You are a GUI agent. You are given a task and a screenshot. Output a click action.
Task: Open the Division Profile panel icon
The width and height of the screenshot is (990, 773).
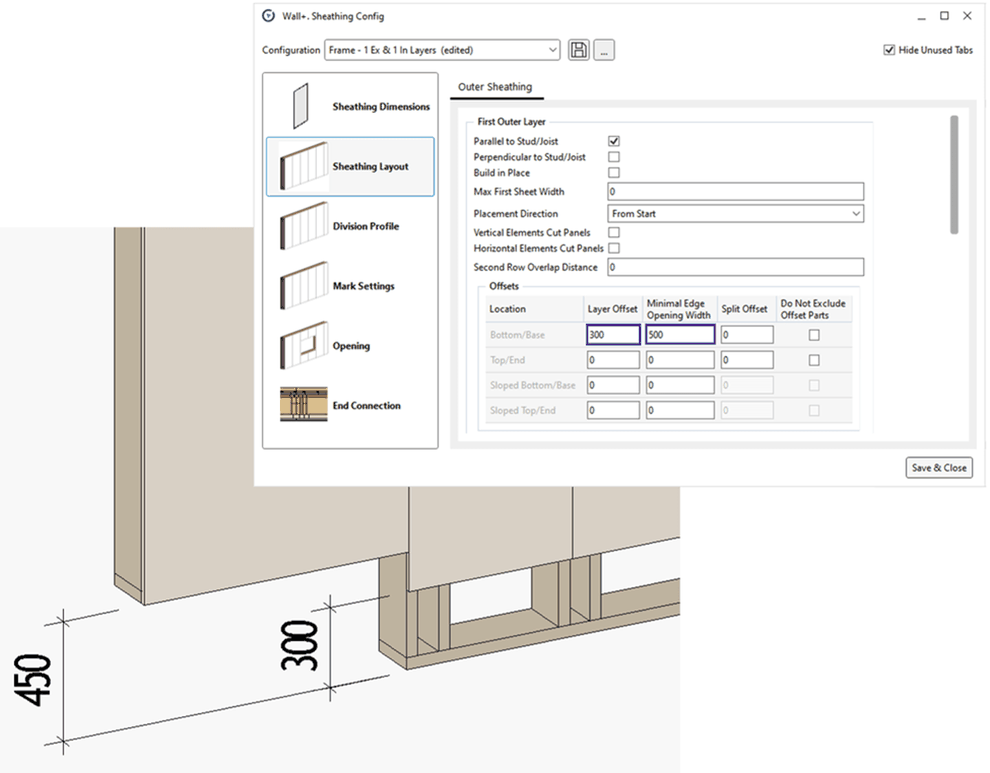click(304, 225)
